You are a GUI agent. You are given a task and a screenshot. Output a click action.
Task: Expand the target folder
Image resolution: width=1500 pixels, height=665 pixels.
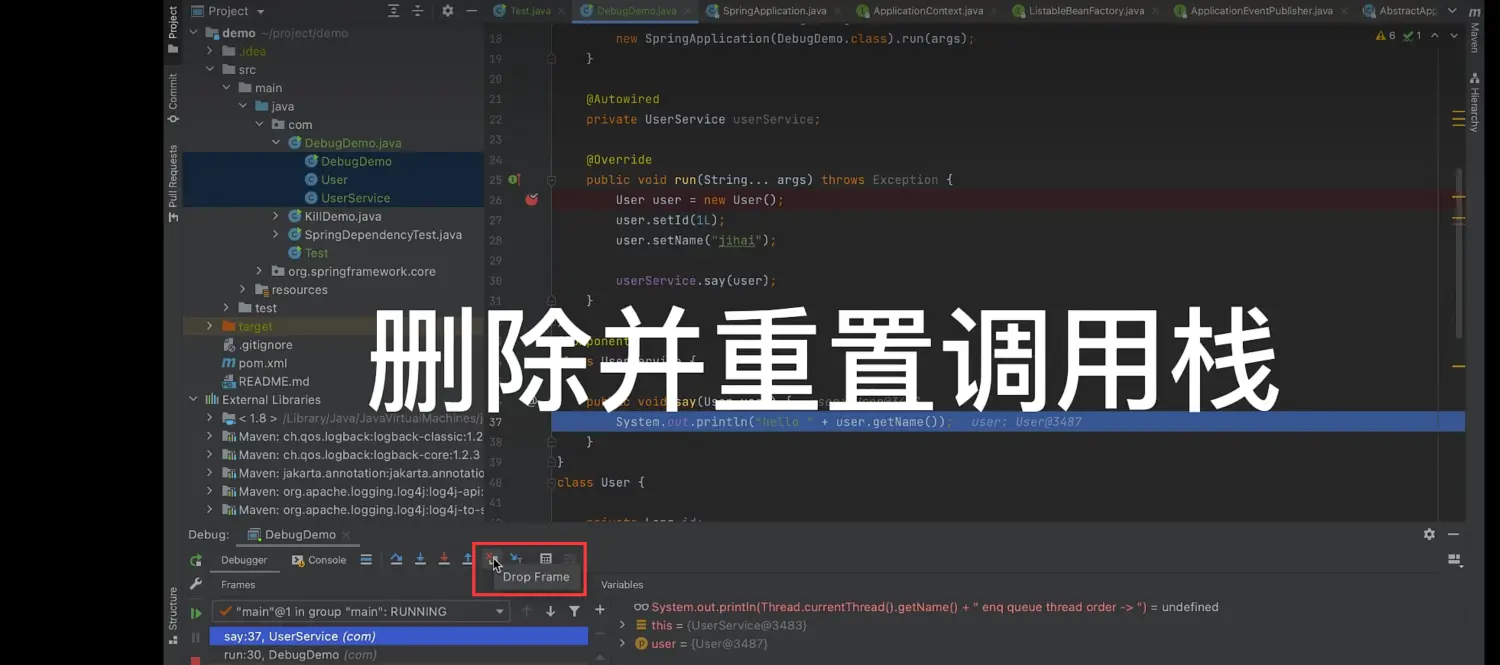209,326
